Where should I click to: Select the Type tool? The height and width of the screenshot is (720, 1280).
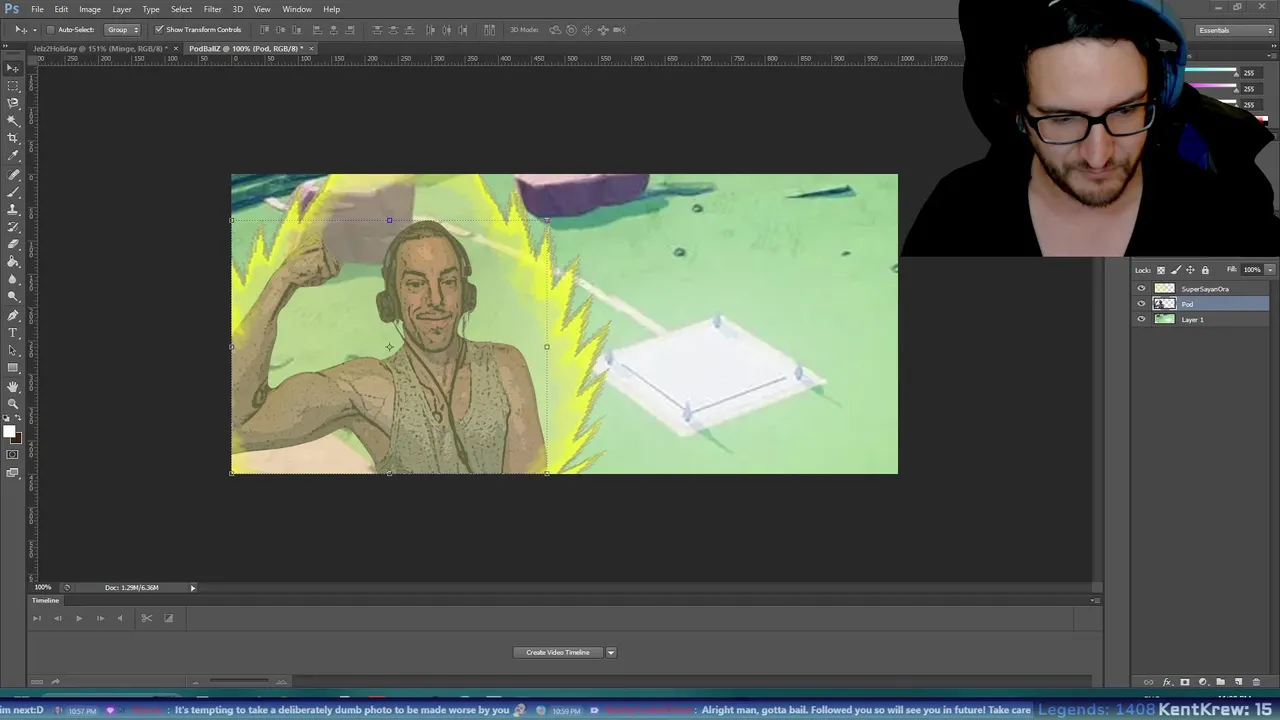[13, 332]
